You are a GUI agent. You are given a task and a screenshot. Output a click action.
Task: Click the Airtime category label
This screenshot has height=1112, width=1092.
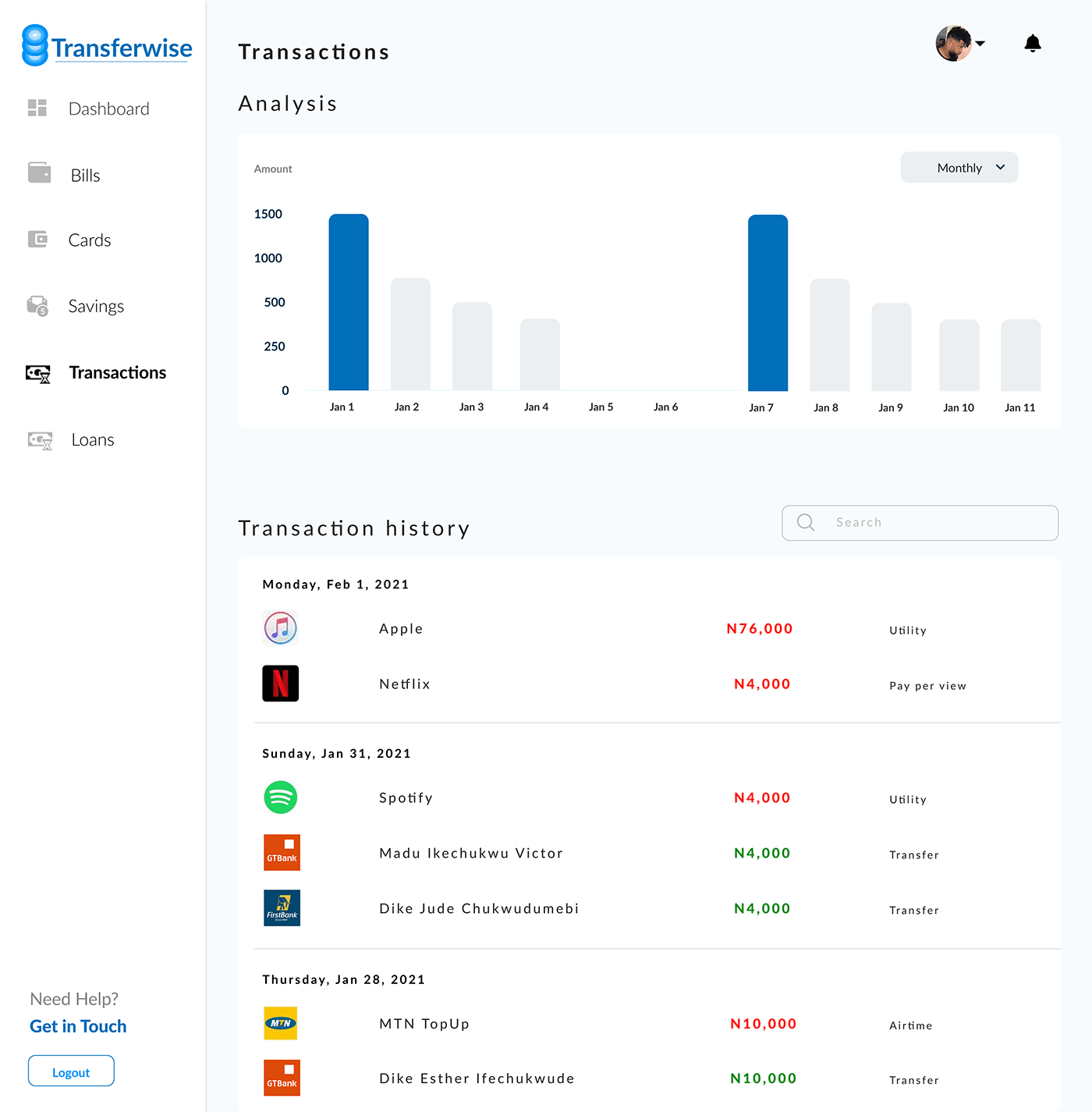911,1025
